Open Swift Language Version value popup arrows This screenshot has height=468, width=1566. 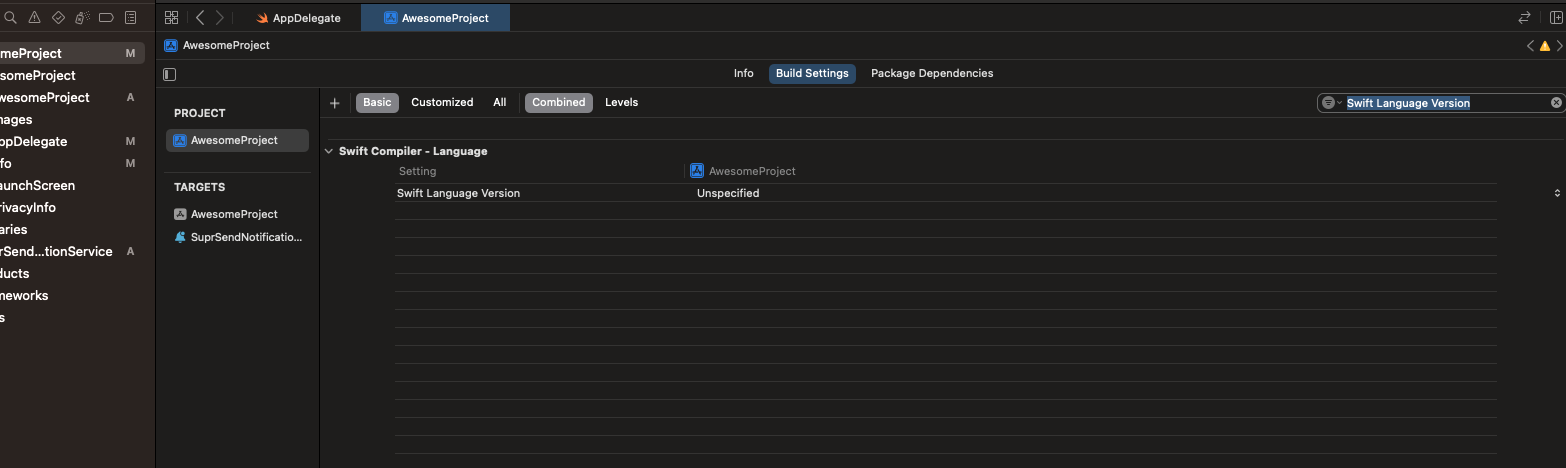(x=1557, y=193)
